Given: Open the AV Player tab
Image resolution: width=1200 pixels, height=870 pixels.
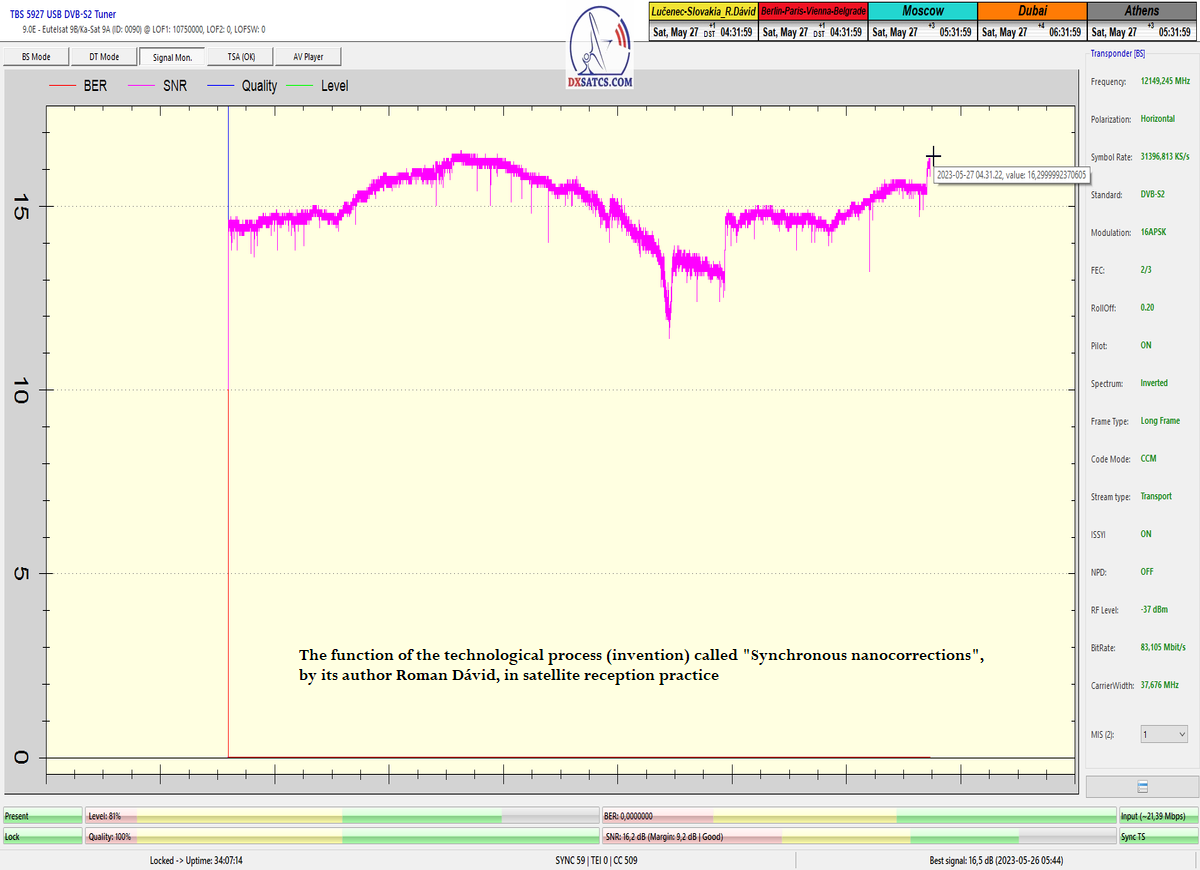Looking at the screenshot, I should point(309,57).
